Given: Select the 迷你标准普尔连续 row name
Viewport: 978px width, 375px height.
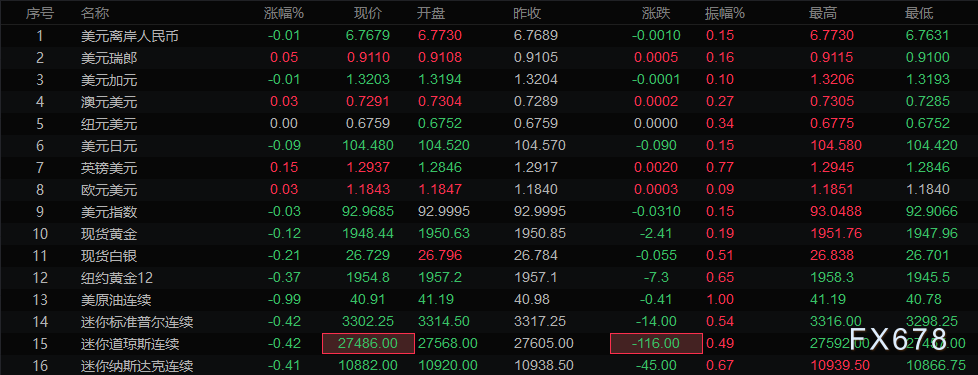Looking at the screenshot, I should point(137,322).
